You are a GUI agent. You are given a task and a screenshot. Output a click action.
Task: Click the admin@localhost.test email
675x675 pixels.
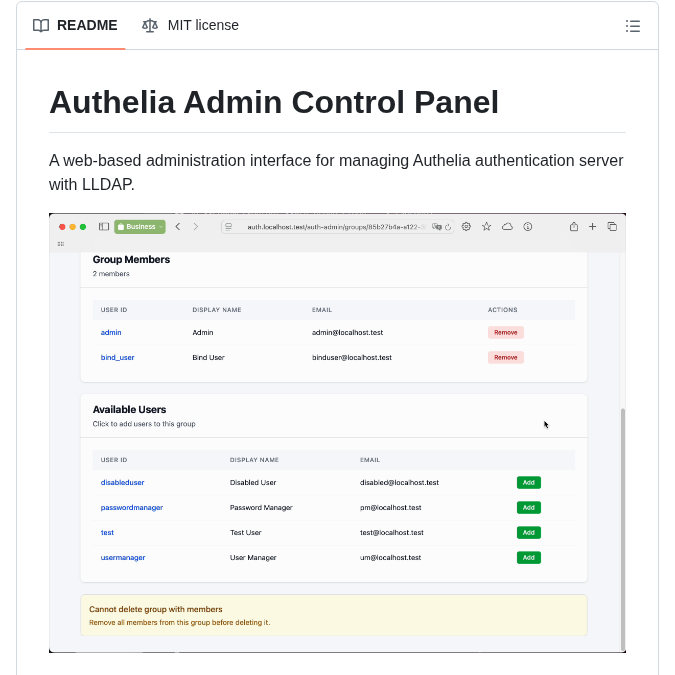point(347,332)
